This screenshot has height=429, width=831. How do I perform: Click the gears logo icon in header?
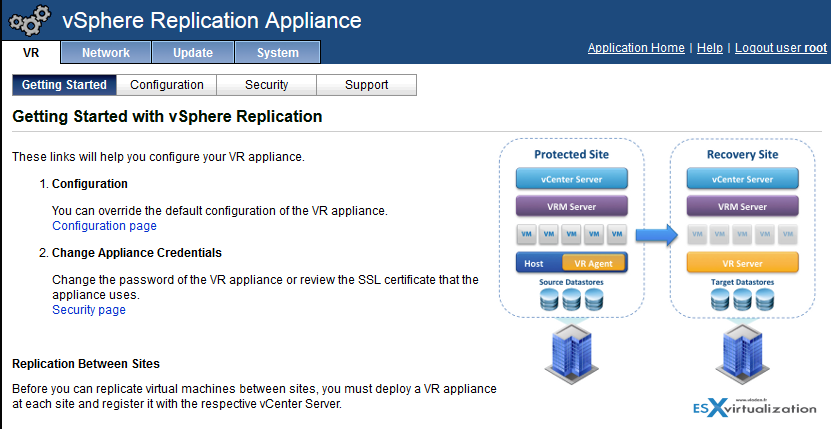pyautogui.click(x=30, y=20)
